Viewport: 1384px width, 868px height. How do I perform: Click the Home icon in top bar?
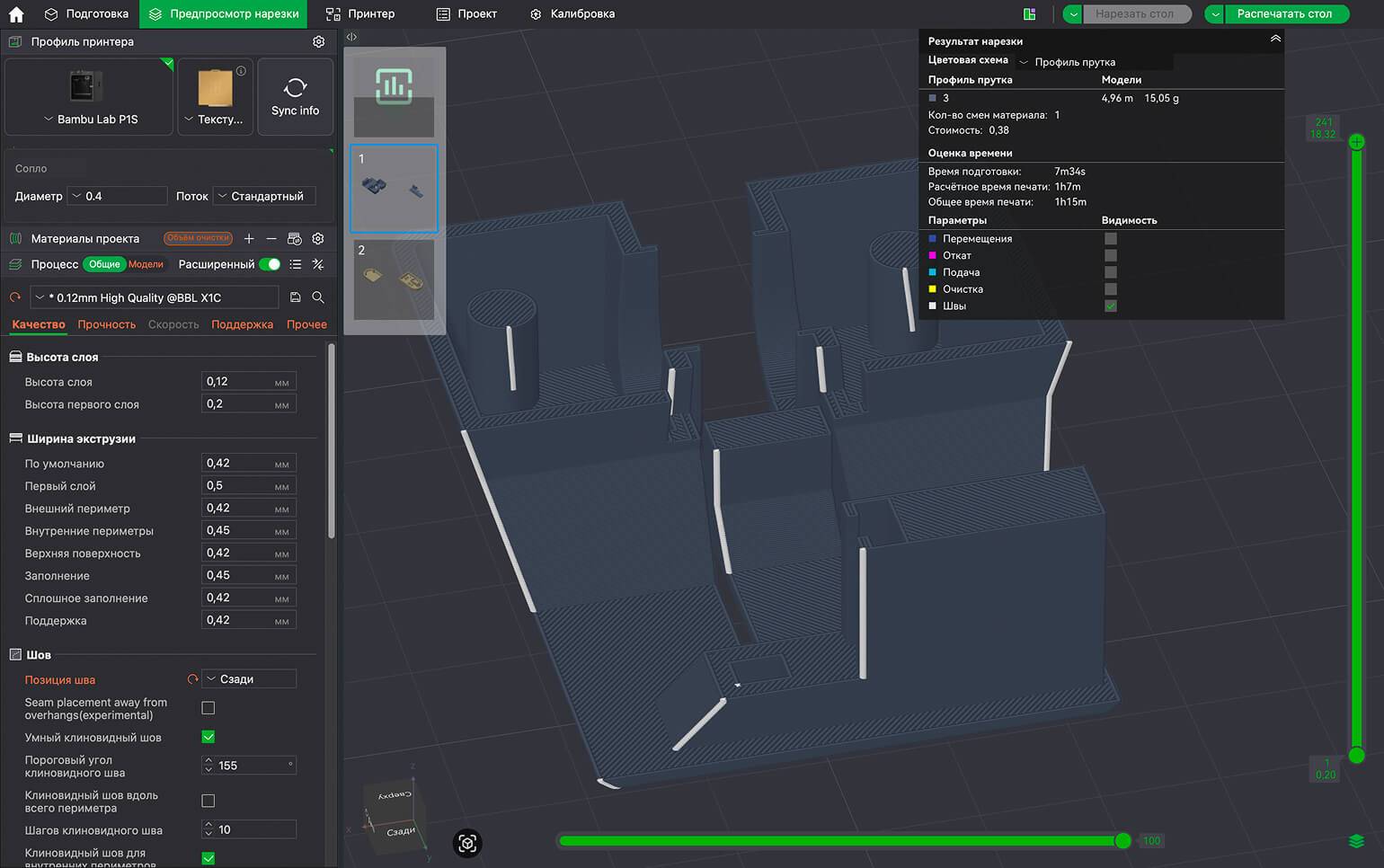16,14
